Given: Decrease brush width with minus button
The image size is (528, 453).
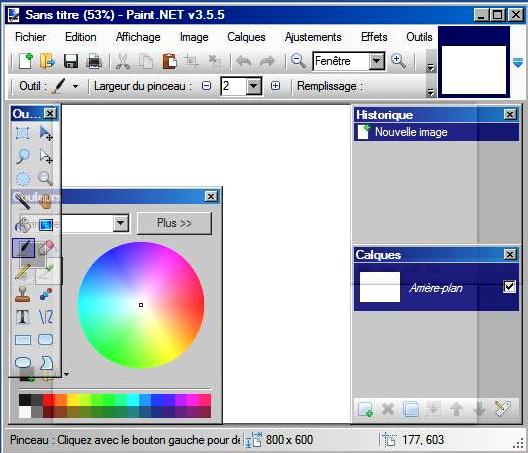Looking at the screenshot, I should (206, 86).
